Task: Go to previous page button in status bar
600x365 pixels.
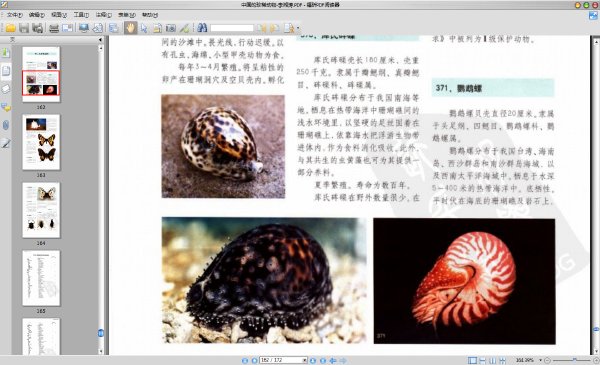Action: pyautogui.click(x=254, y=360)
